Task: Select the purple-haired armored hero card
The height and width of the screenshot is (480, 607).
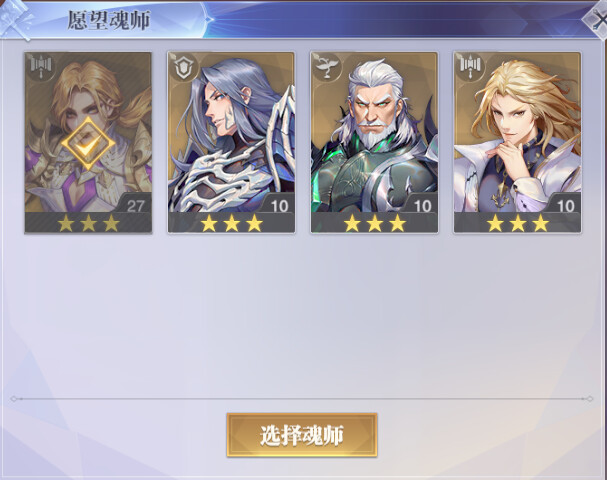Action: coord(231,142)
